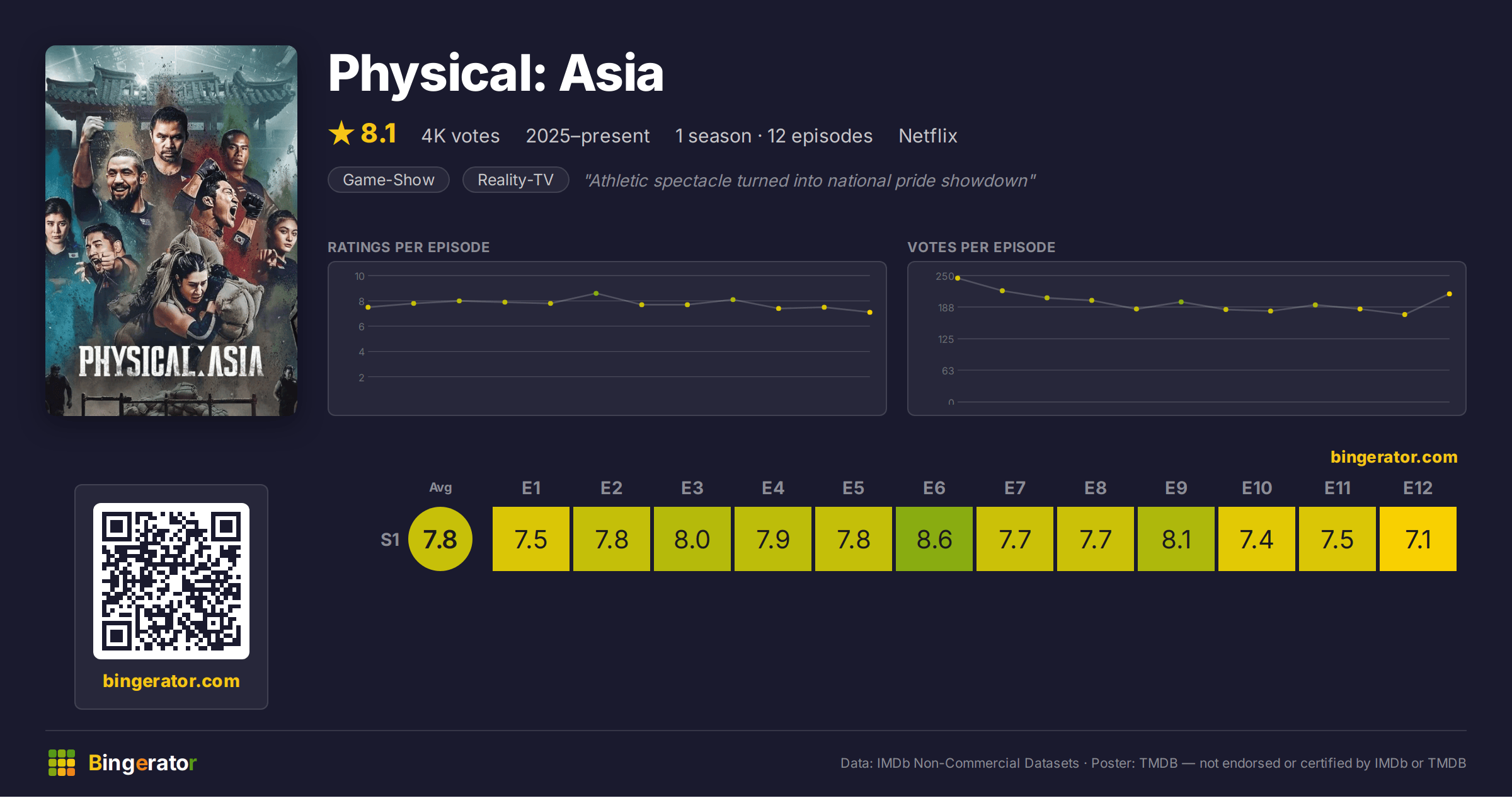Click the E9 tile rated 8.1
1512x798 pixels.
1176,539
